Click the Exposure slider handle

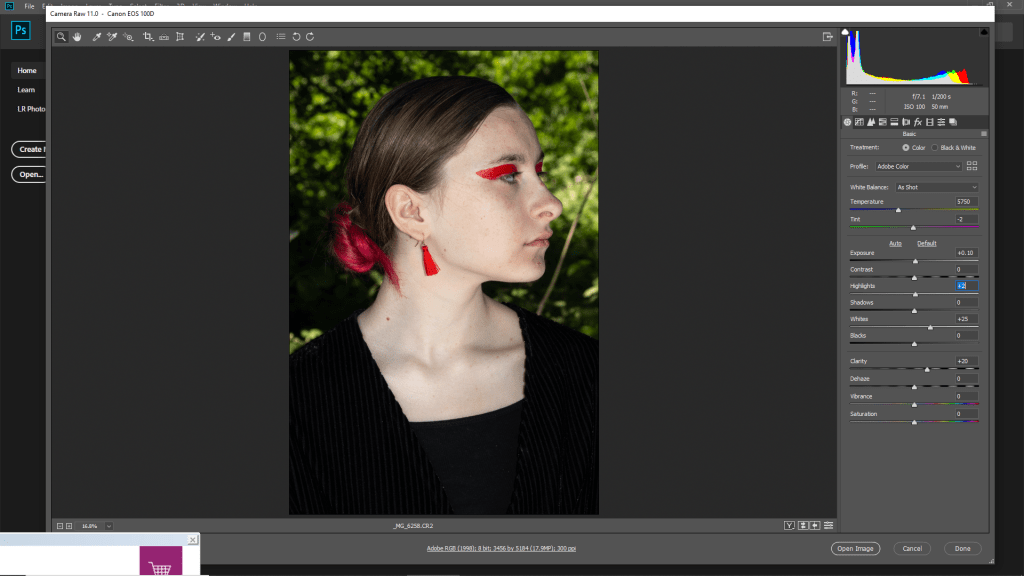[915, 260]
